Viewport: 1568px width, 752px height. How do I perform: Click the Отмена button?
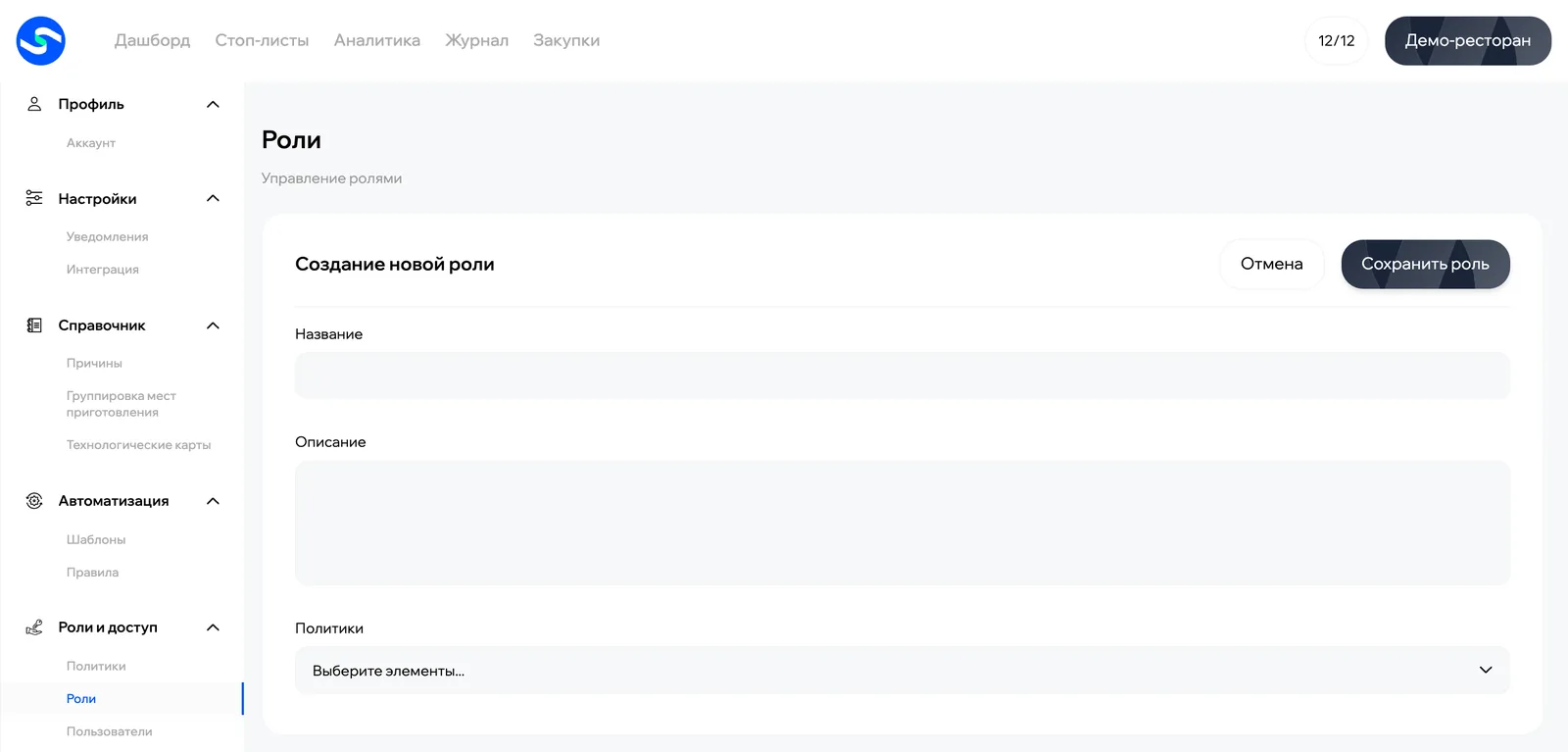[1272, 264]
